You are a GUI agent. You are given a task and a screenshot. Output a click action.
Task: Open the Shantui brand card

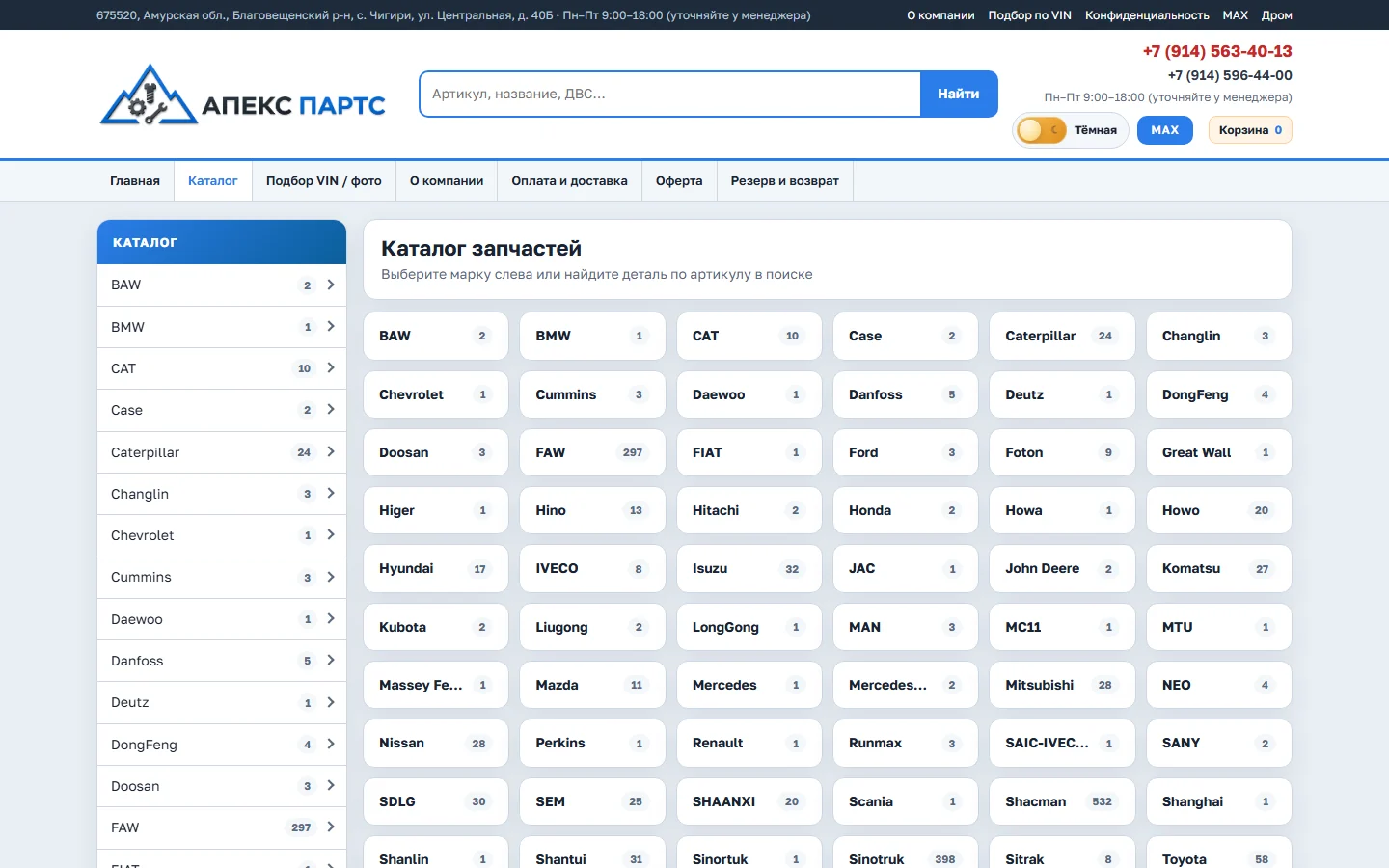pyautogui.click(x=592, y=854)
